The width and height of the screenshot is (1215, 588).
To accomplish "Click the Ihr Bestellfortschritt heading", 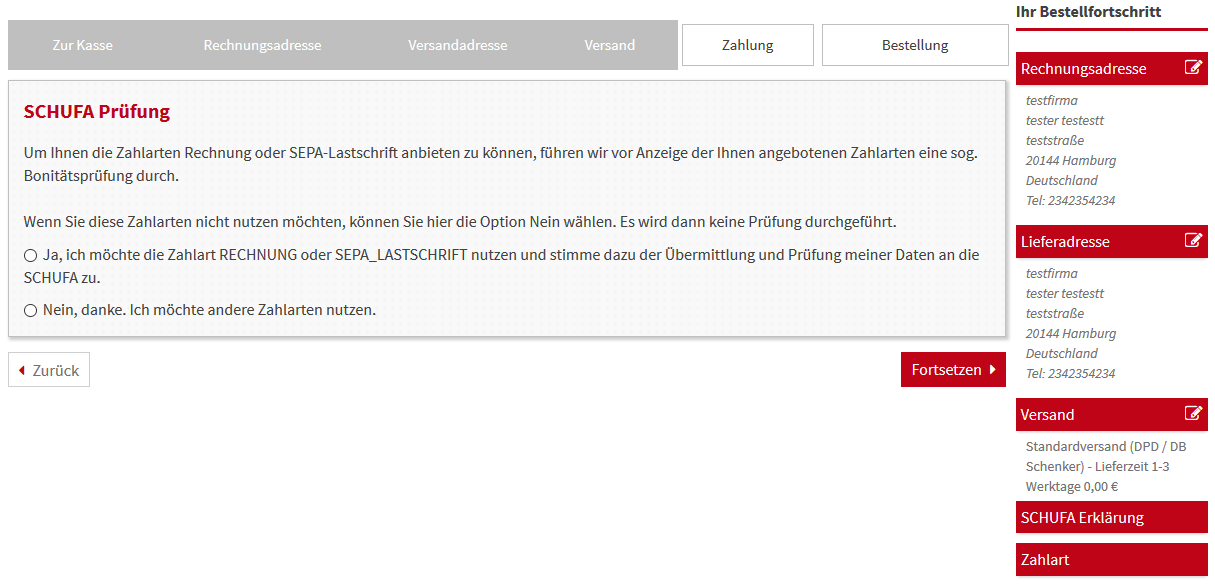I will tap(1088, 12).
